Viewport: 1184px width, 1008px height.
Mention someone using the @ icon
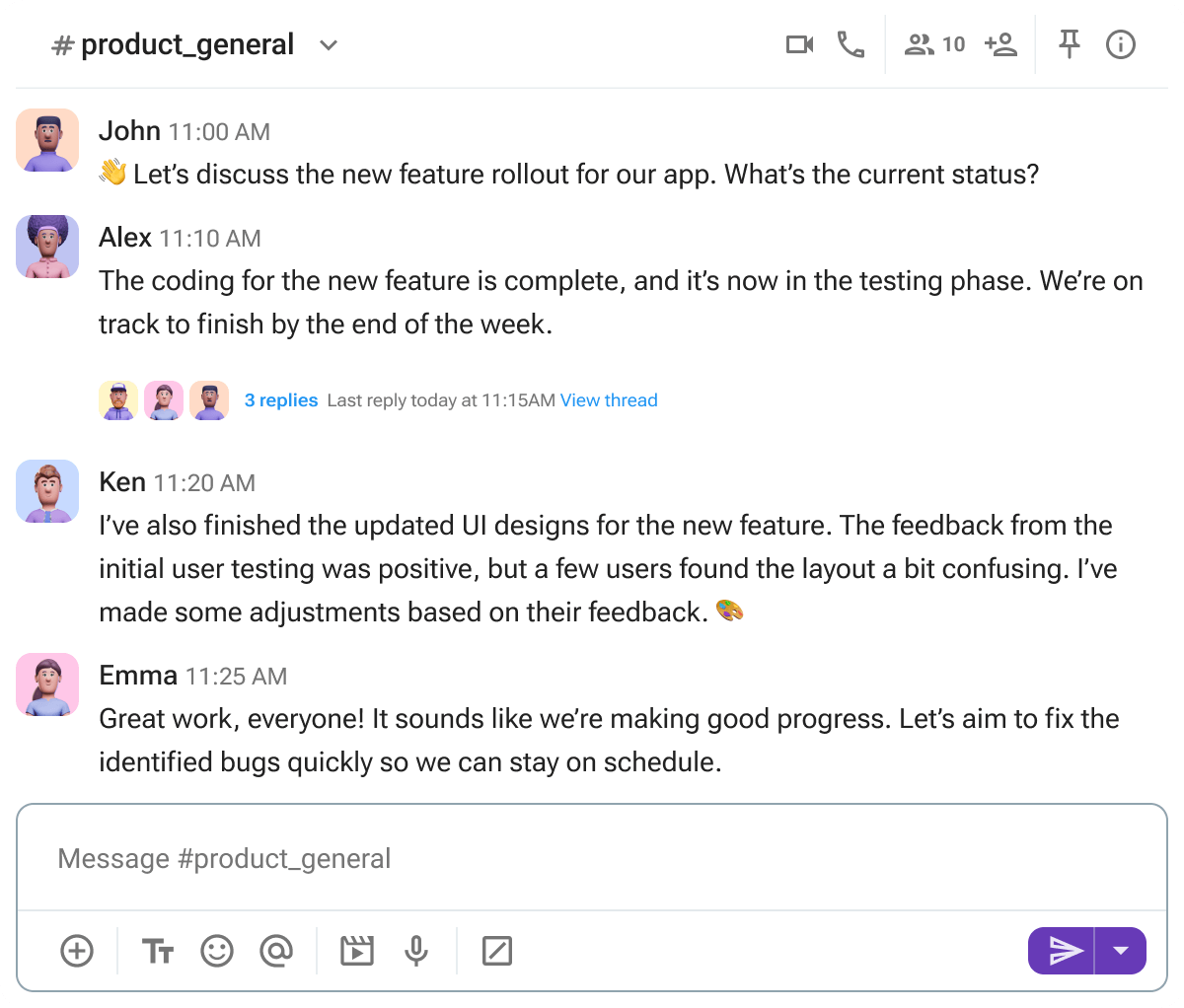(277, 951)
